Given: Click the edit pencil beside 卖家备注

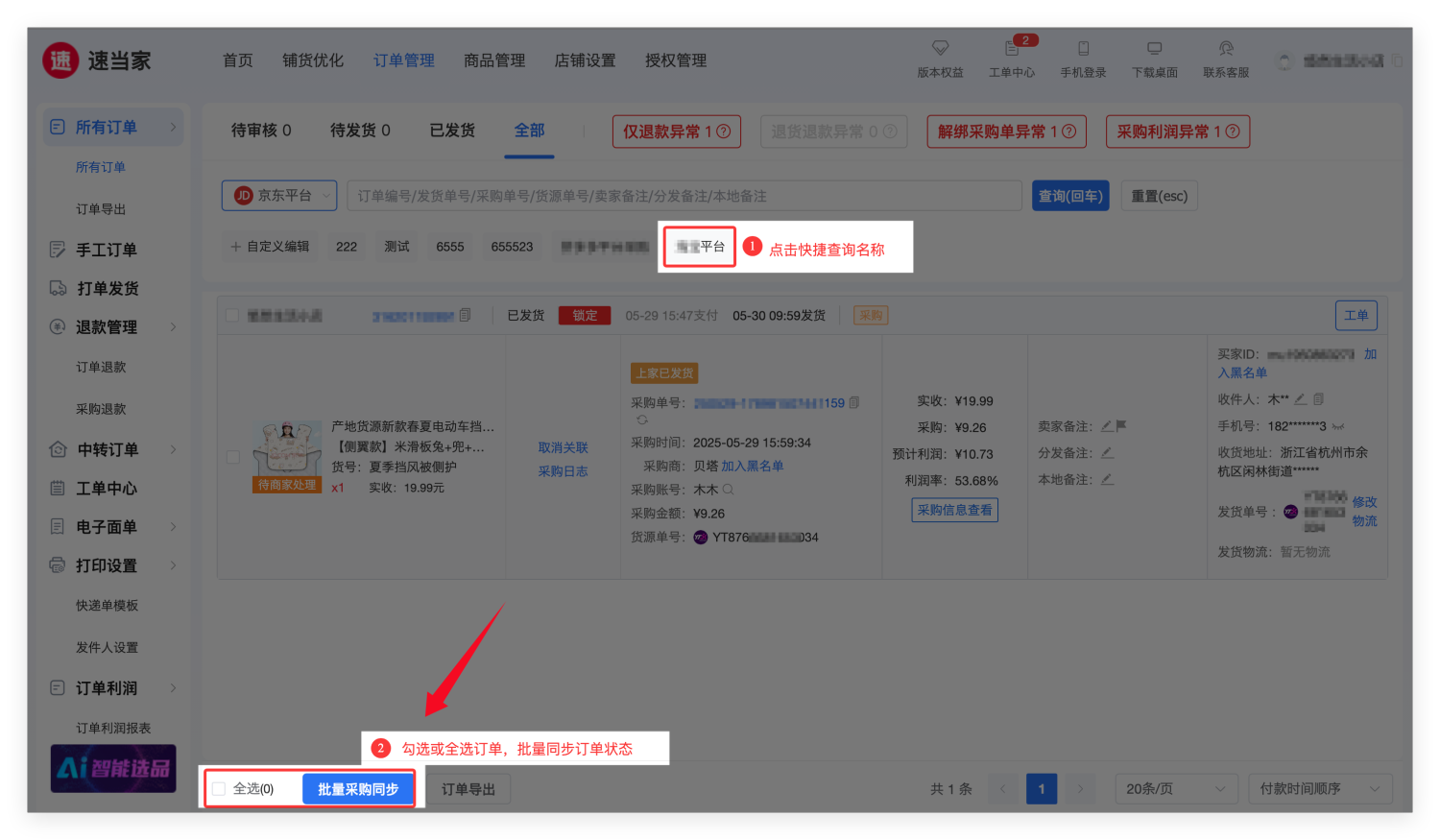Looking at the screenshot, I should [x=1106, y=426].
